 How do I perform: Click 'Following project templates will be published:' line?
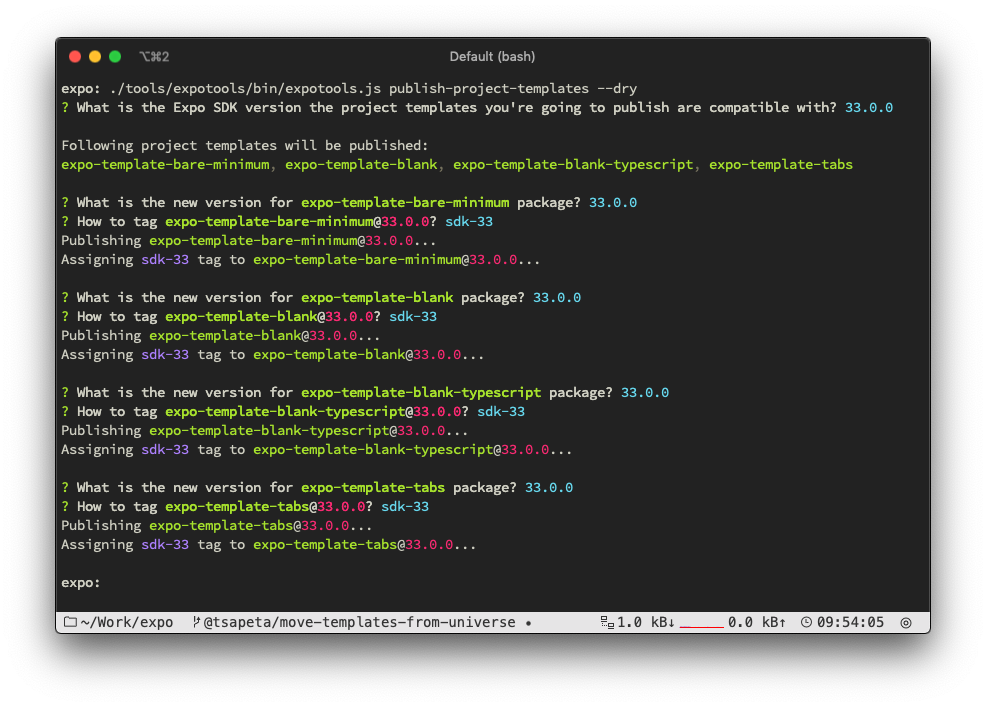point(245,145)
